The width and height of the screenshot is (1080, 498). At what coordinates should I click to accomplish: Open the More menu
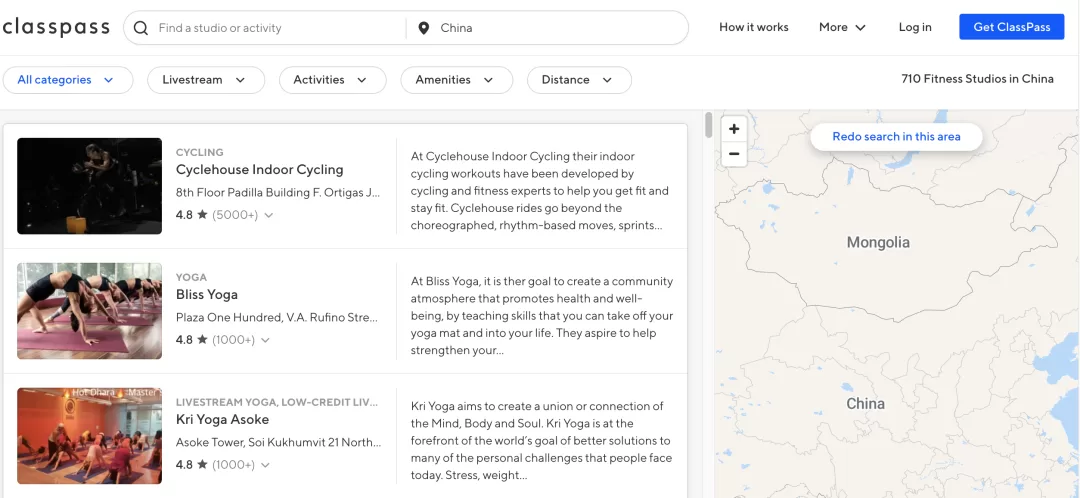[842, 28]
